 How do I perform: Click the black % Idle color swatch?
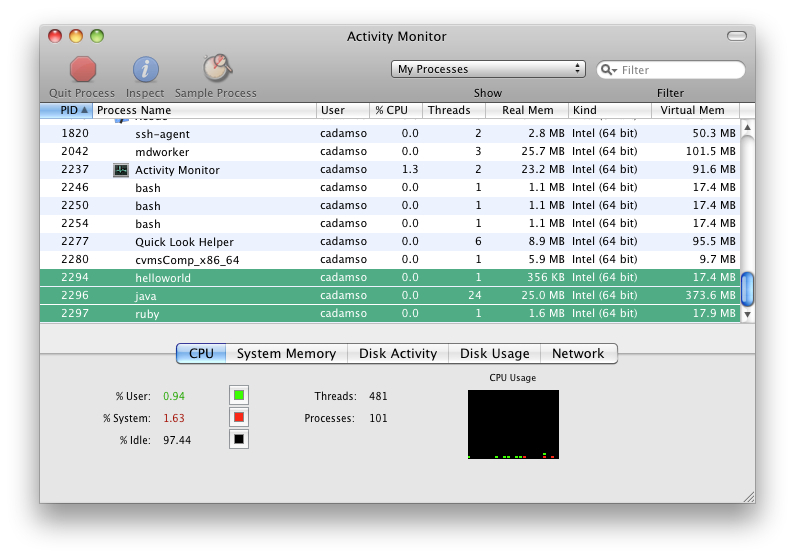click(x=239, y=439)
